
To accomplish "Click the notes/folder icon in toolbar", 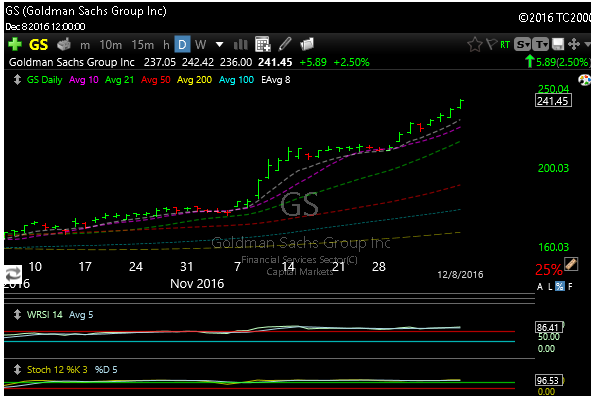I will pos(307,44).
